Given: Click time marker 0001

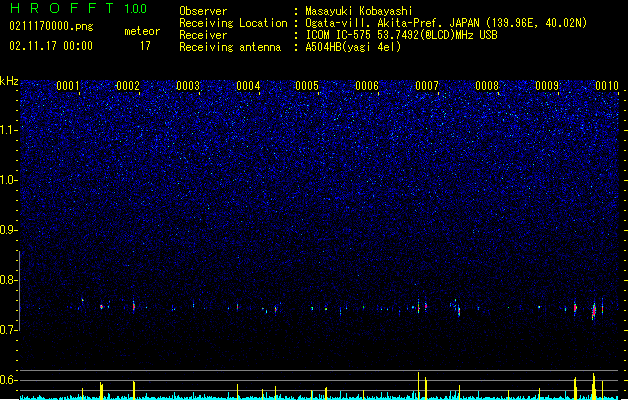Looking at the screenshot, I should (68, 85).
